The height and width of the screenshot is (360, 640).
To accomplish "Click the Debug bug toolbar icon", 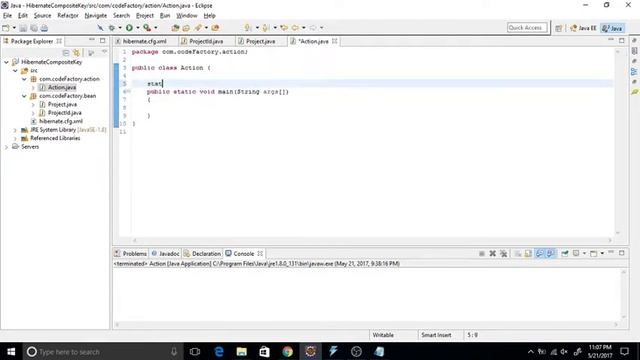I will click(x=111, y=28).
